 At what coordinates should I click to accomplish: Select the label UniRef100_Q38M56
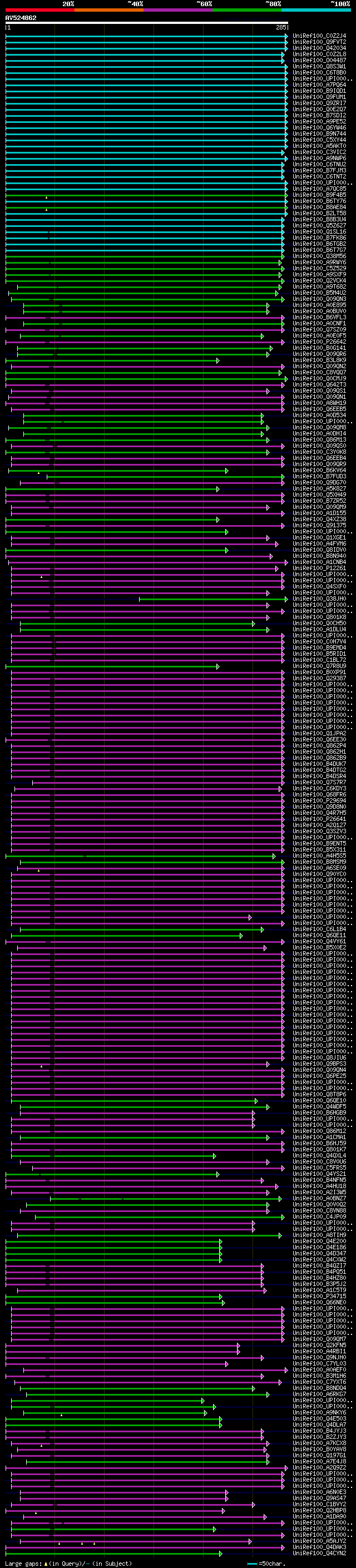pyautogui.click(x=319, y=256)
